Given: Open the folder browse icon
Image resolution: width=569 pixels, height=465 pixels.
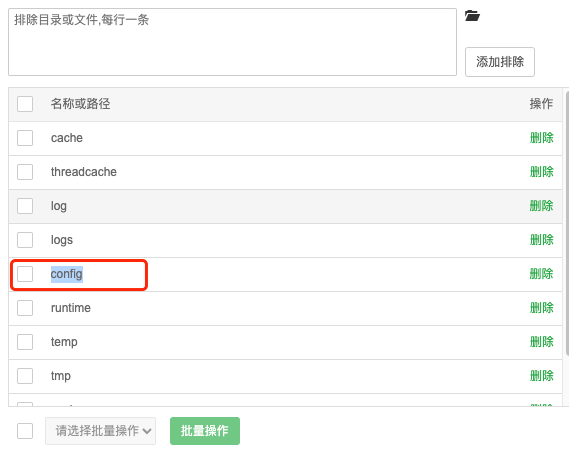Looking at the screenshot, I should pos(472,16).
